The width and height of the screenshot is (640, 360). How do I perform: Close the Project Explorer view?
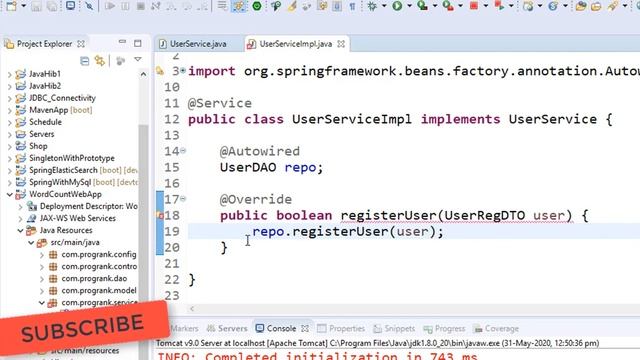[81, 44]
